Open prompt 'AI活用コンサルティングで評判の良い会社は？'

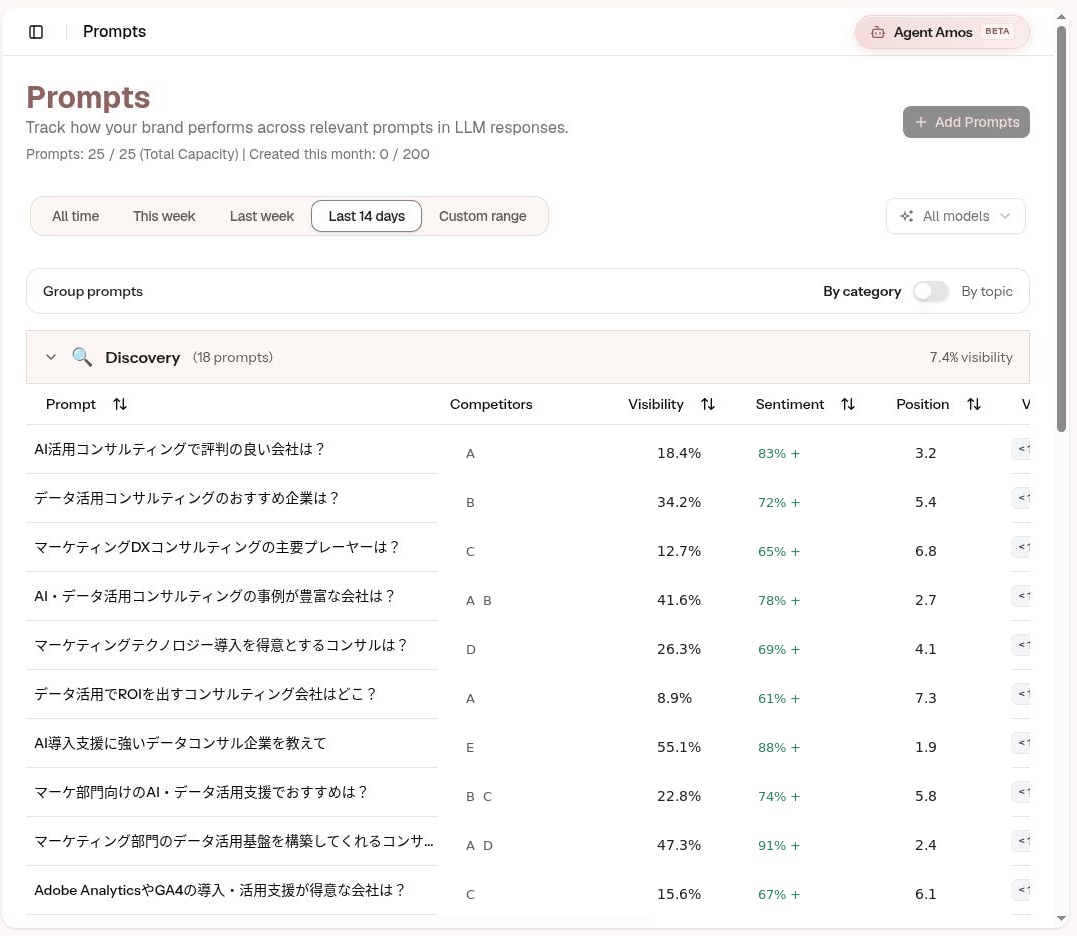[x=179, y=449]
